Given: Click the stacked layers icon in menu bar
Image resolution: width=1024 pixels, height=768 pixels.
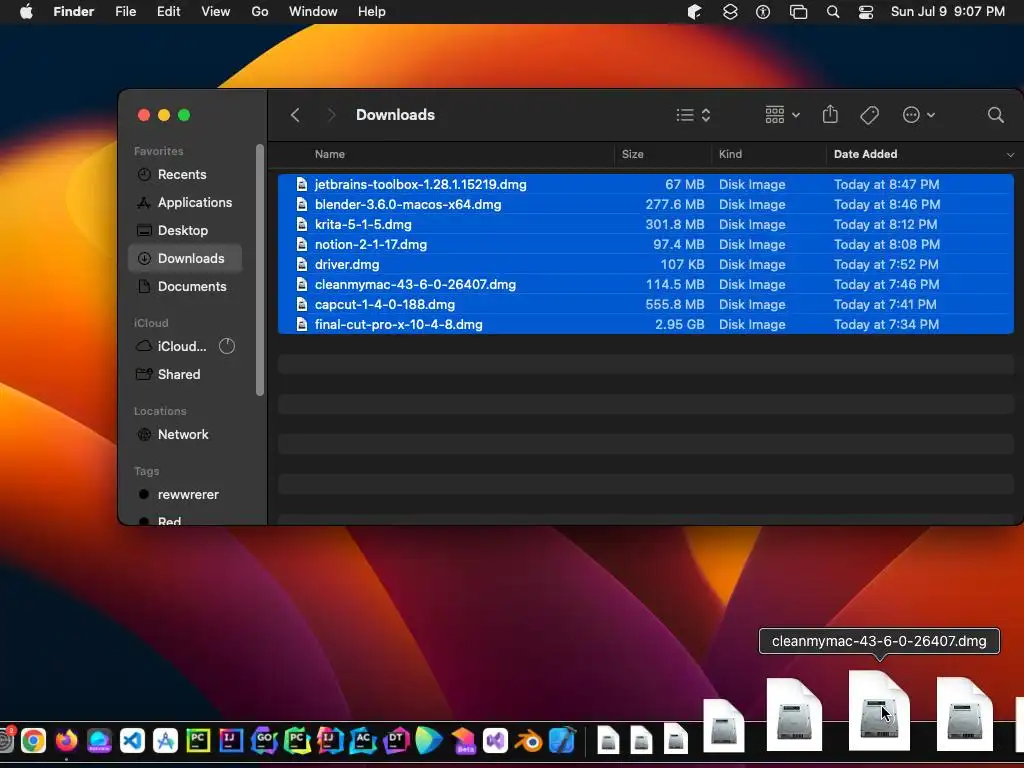Looking at the screenshot, I should (729, 12).
